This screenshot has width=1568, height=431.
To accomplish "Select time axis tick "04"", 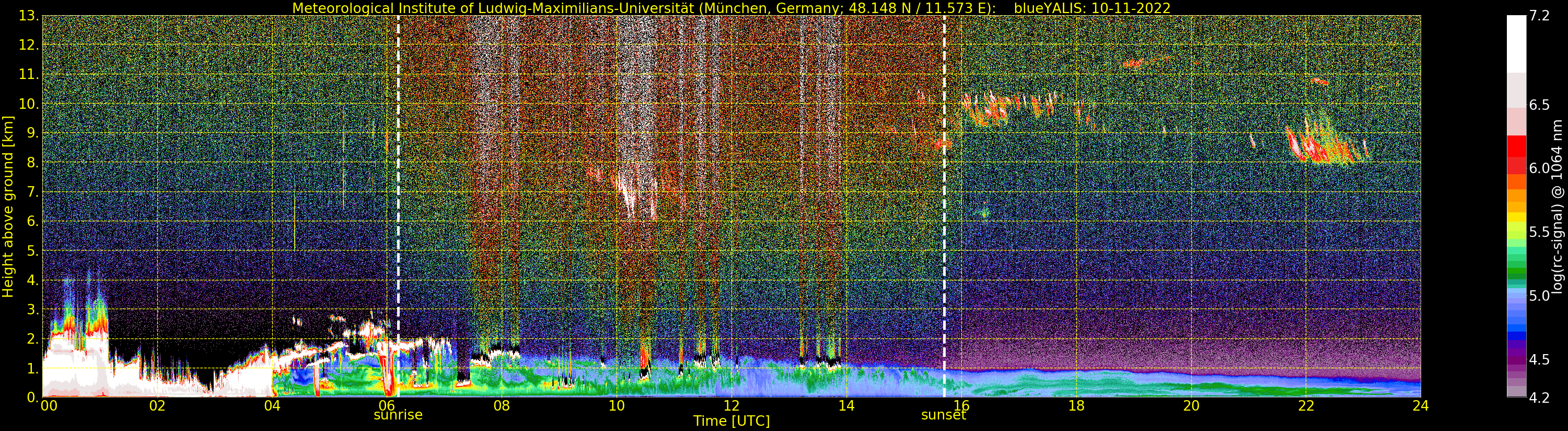I will click(x=272, y=405).
